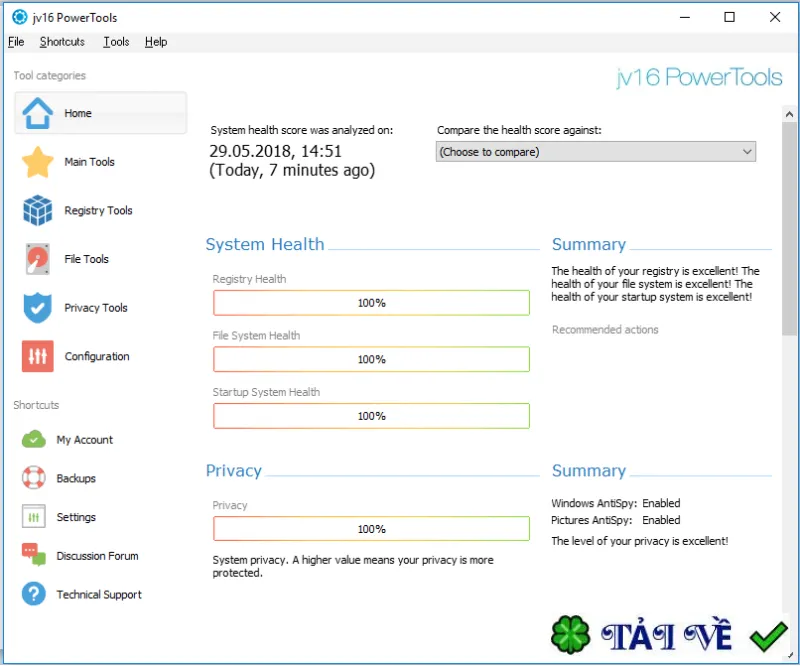Click the My Account cloud icon
Screen dimensions: 800x666
(34, 439)
